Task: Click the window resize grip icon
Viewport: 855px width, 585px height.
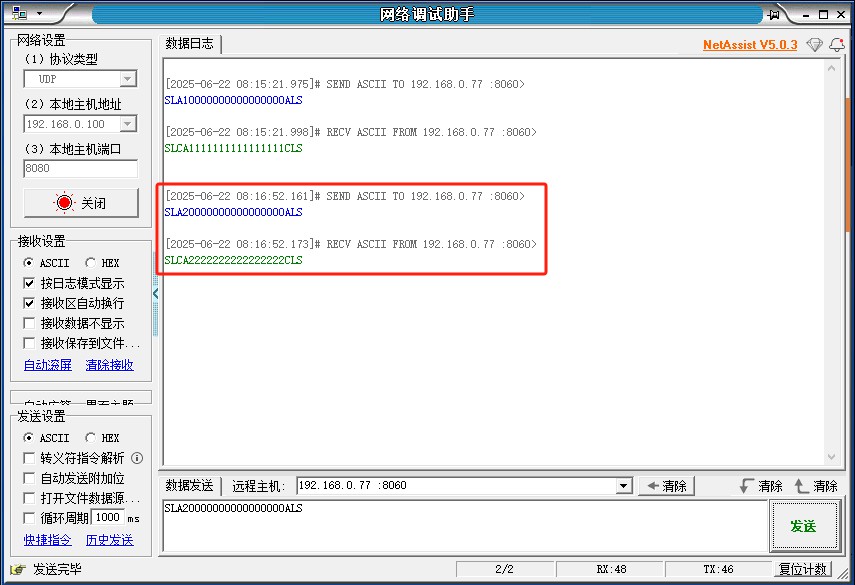Action: coord(845,574)
